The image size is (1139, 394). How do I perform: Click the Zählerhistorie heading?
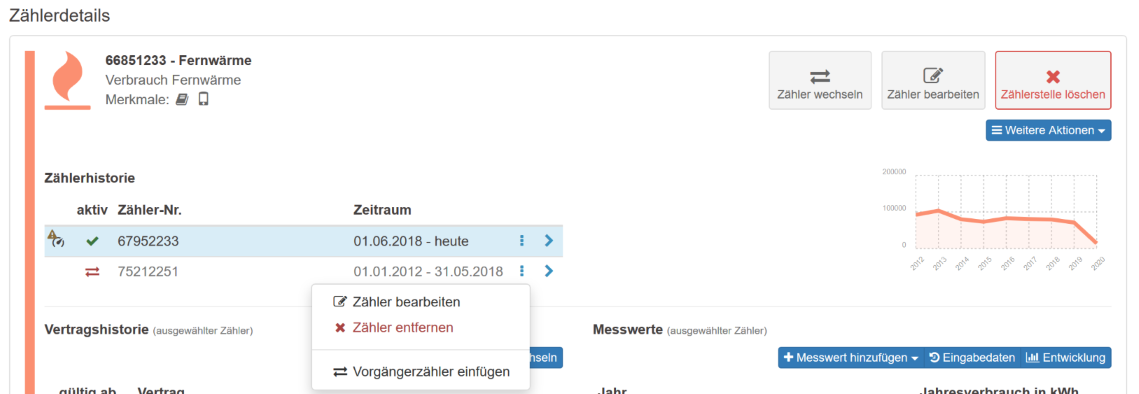pyautogui.click(x=89, y=177)
